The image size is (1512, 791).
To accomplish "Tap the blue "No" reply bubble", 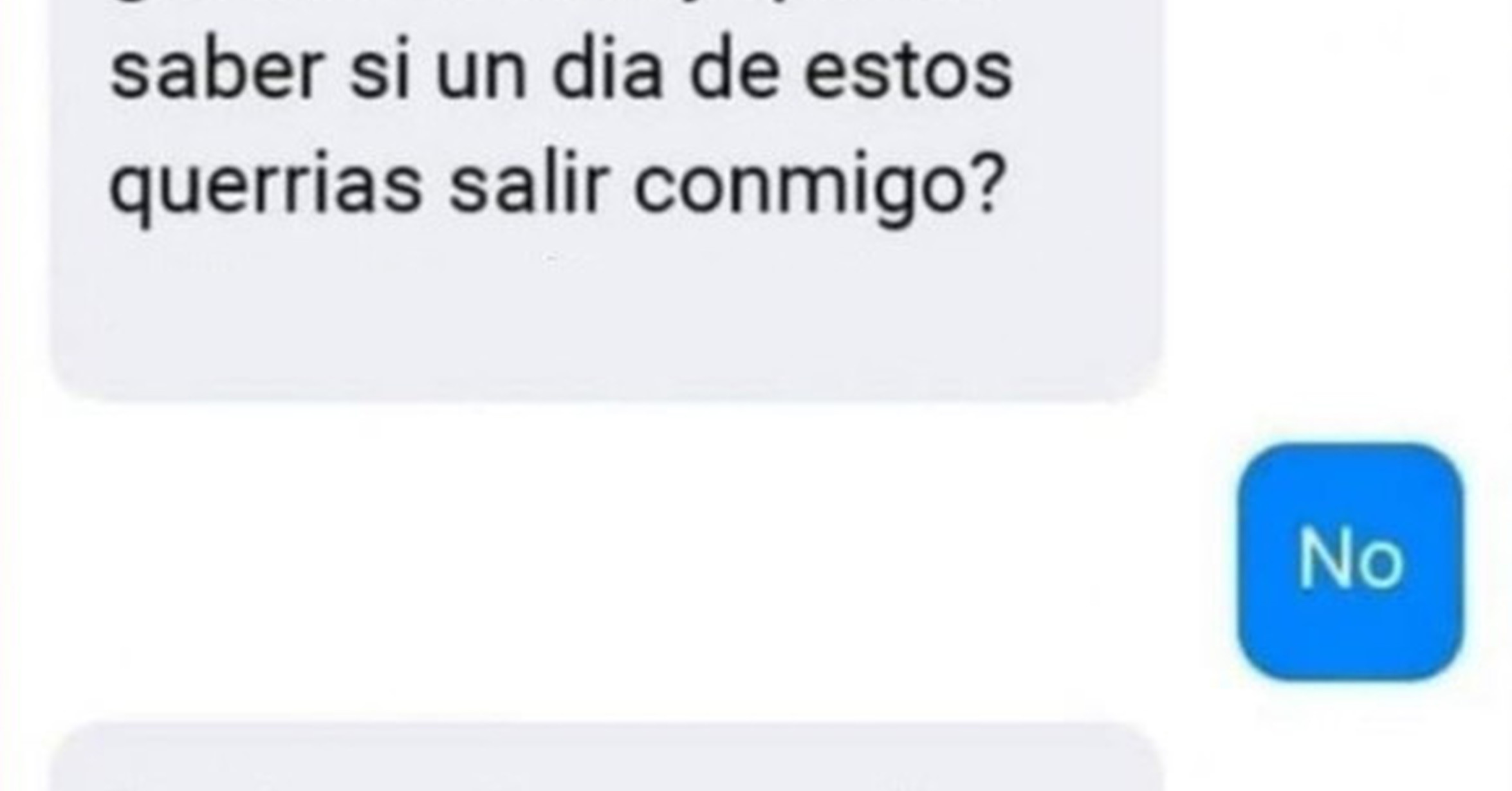I will pyautogui.click(x=1350, y=561).
